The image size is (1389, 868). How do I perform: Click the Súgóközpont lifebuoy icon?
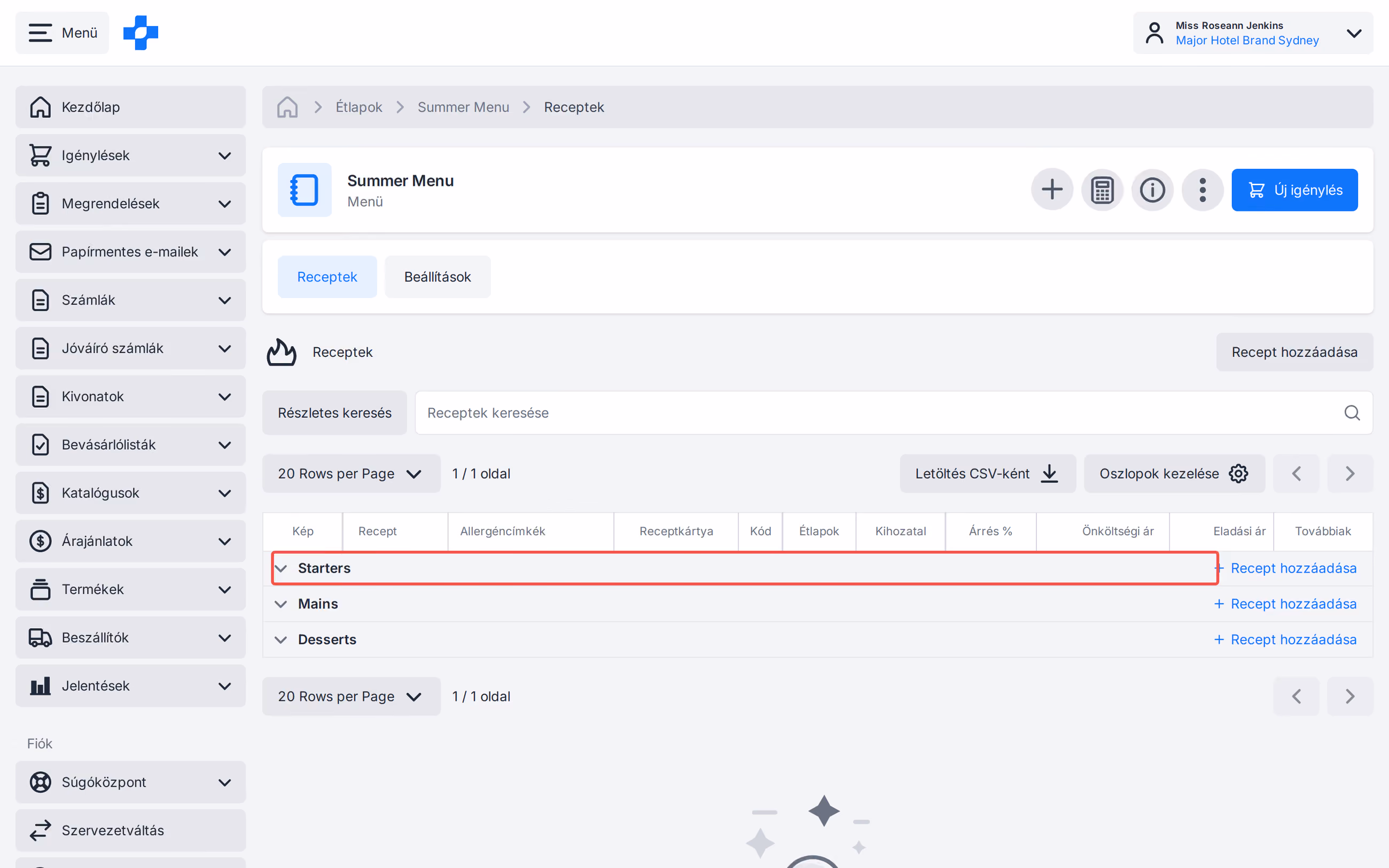[x=40, y=782]
